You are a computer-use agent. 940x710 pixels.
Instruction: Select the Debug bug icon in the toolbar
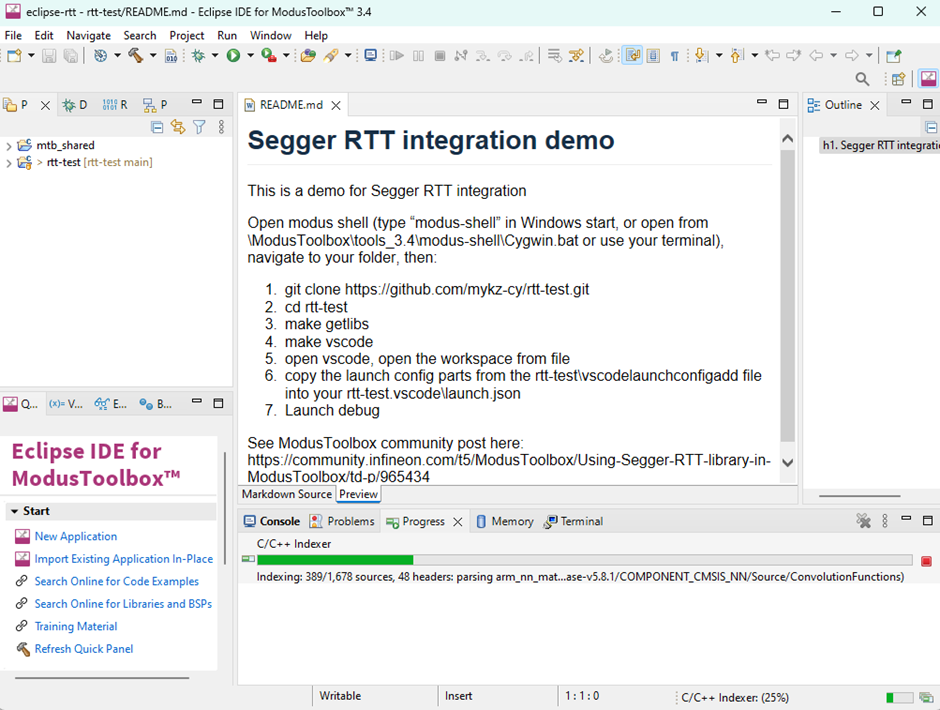197,55
